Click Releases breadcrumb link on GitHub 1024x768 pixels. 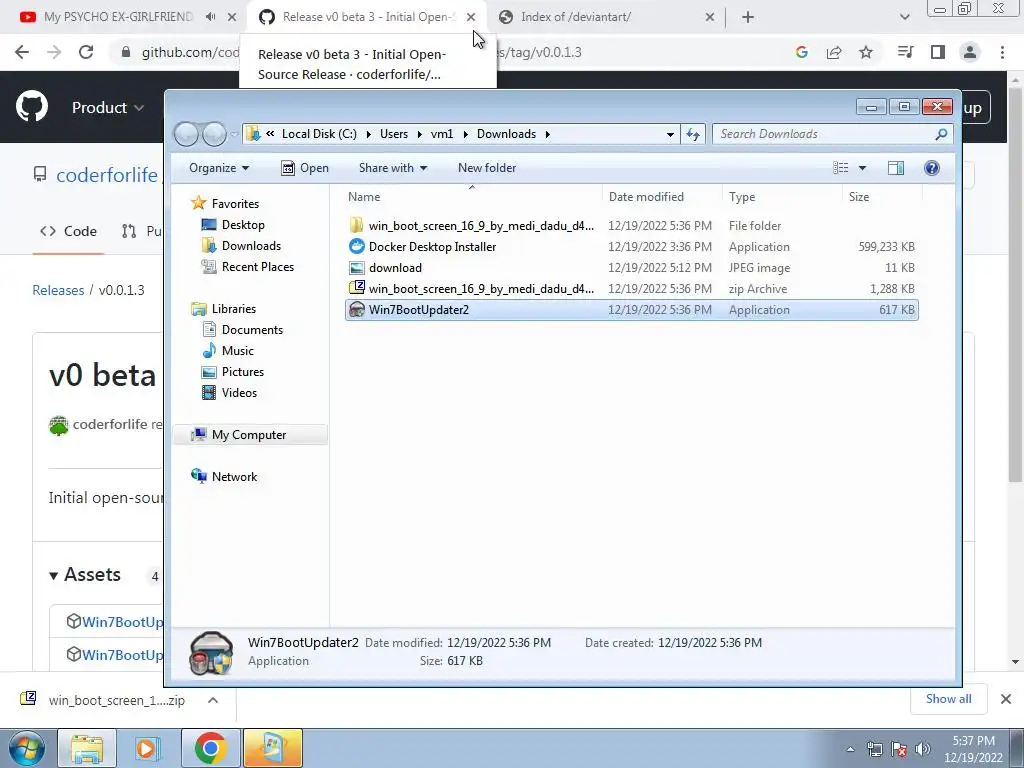(x=58, y=290)
